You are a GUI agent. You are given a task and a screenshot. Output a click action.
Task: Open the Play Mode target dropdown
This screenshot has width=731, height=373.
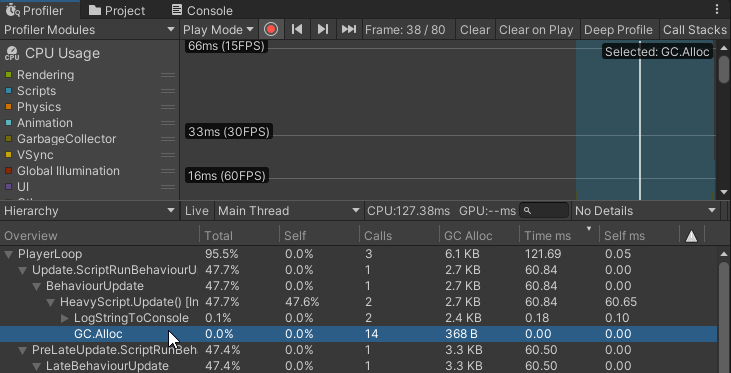(x=218, y=29)
